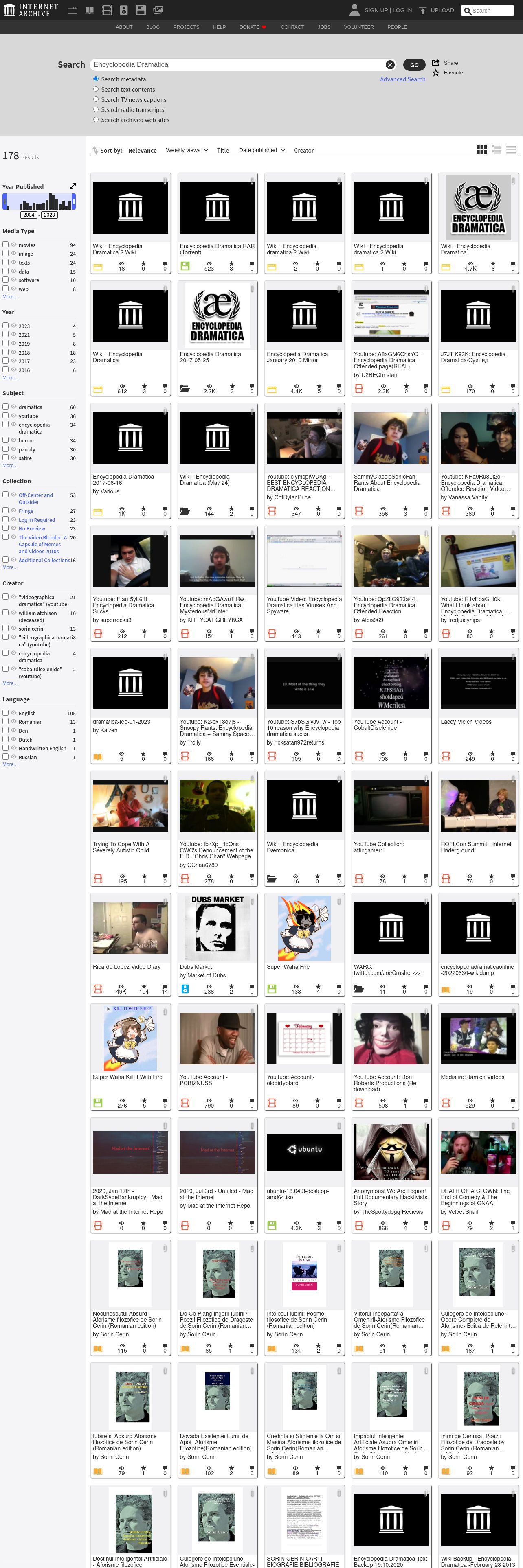The width and height of the screenshot is (523, 1568).
Task: Open ubuntu-18.04.3-desktop item thumbnail
Action: 304,1152
